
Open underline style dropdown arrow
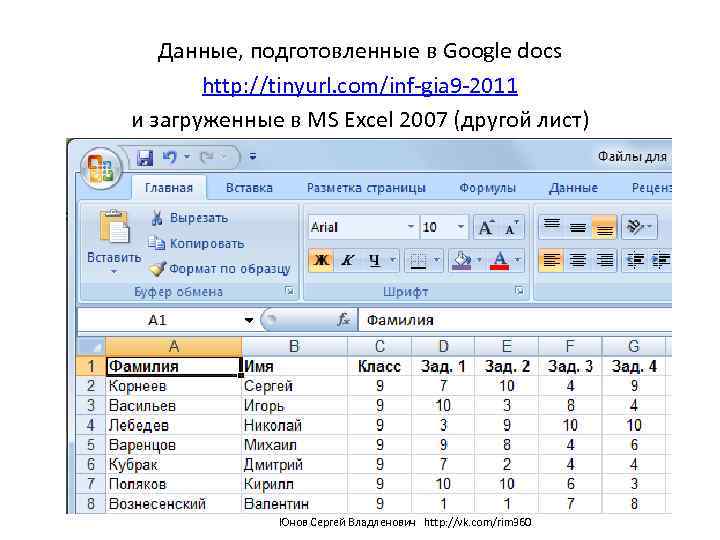tap(393, 260)
